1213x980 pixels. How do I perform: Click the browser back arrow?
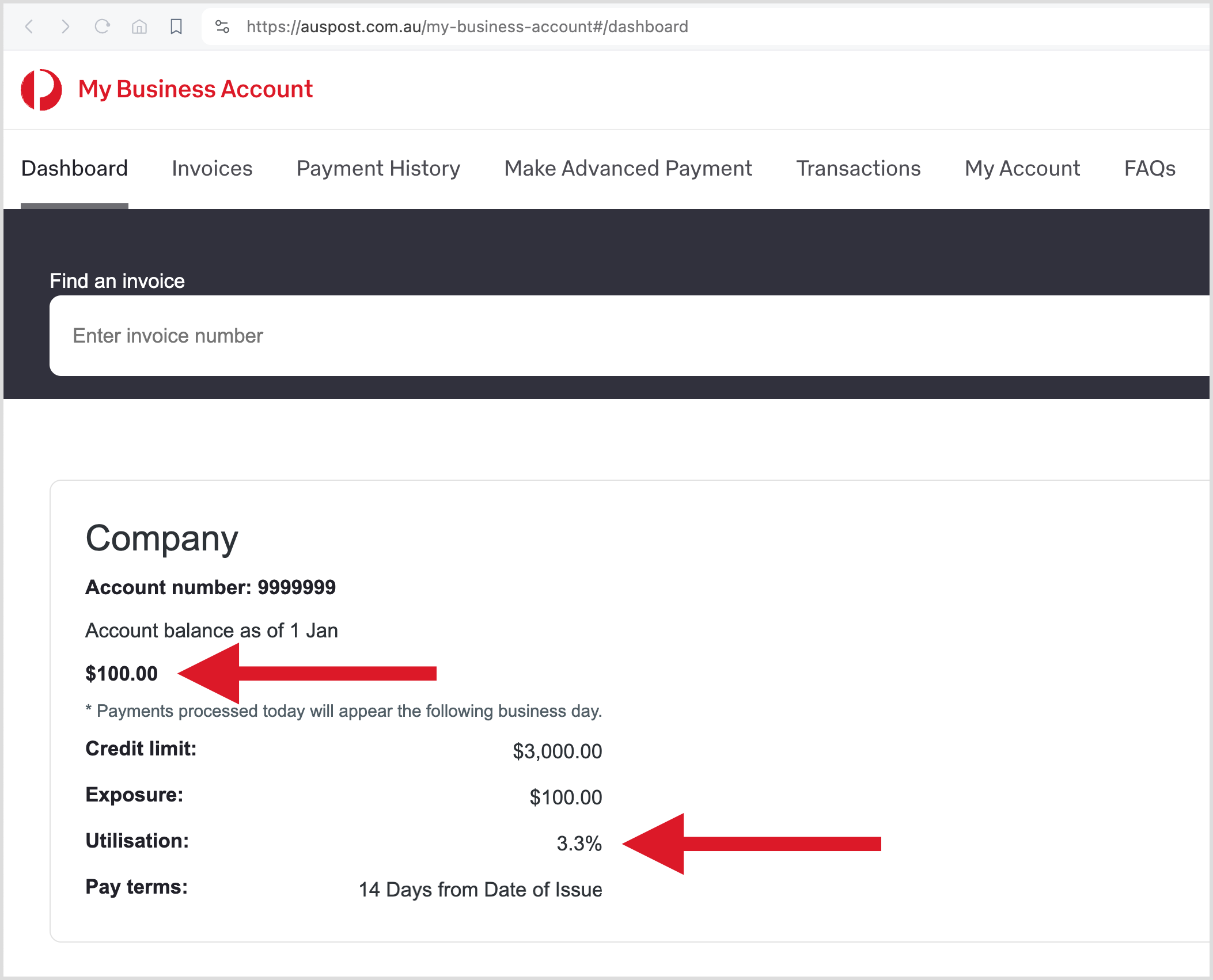pyautogui.click(x=29, y=26)
